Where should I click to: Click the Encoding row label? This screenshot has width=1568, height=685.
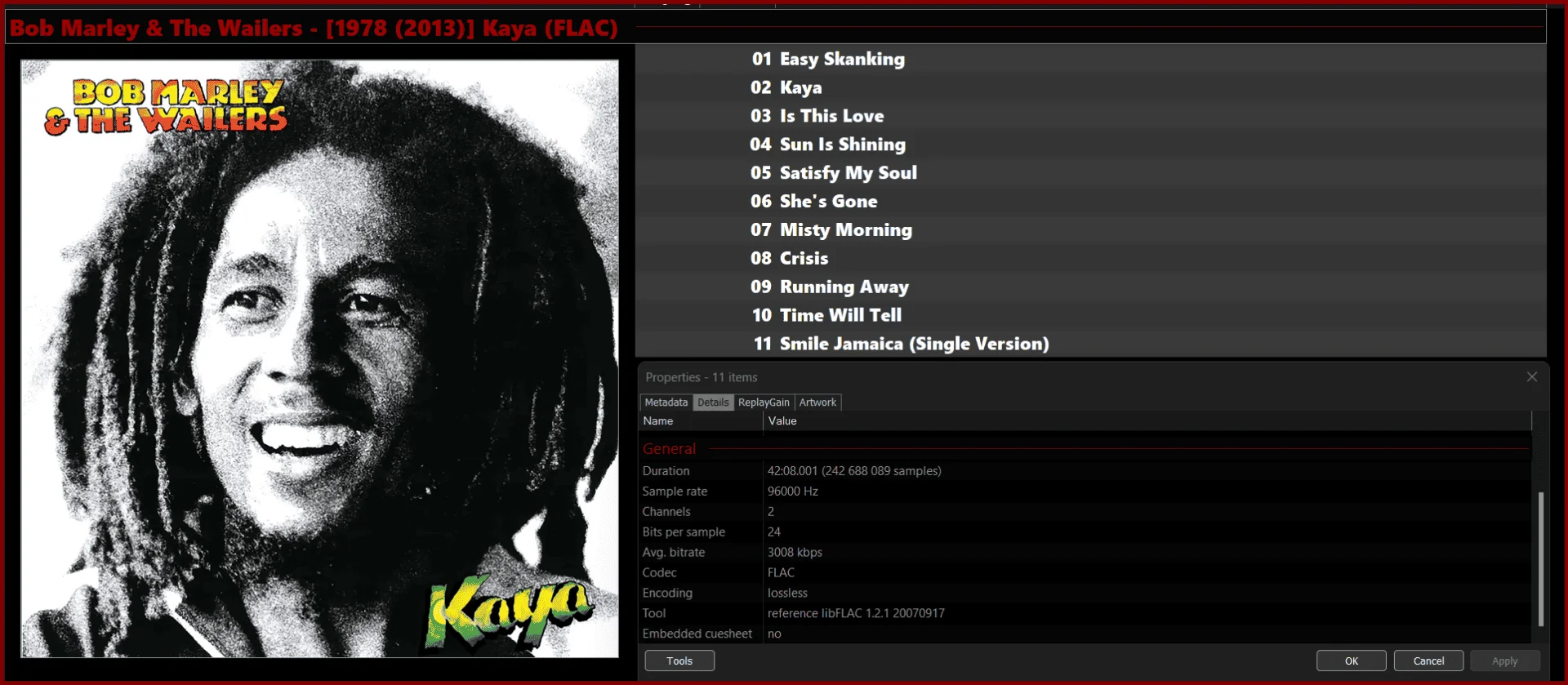[667, 594]
